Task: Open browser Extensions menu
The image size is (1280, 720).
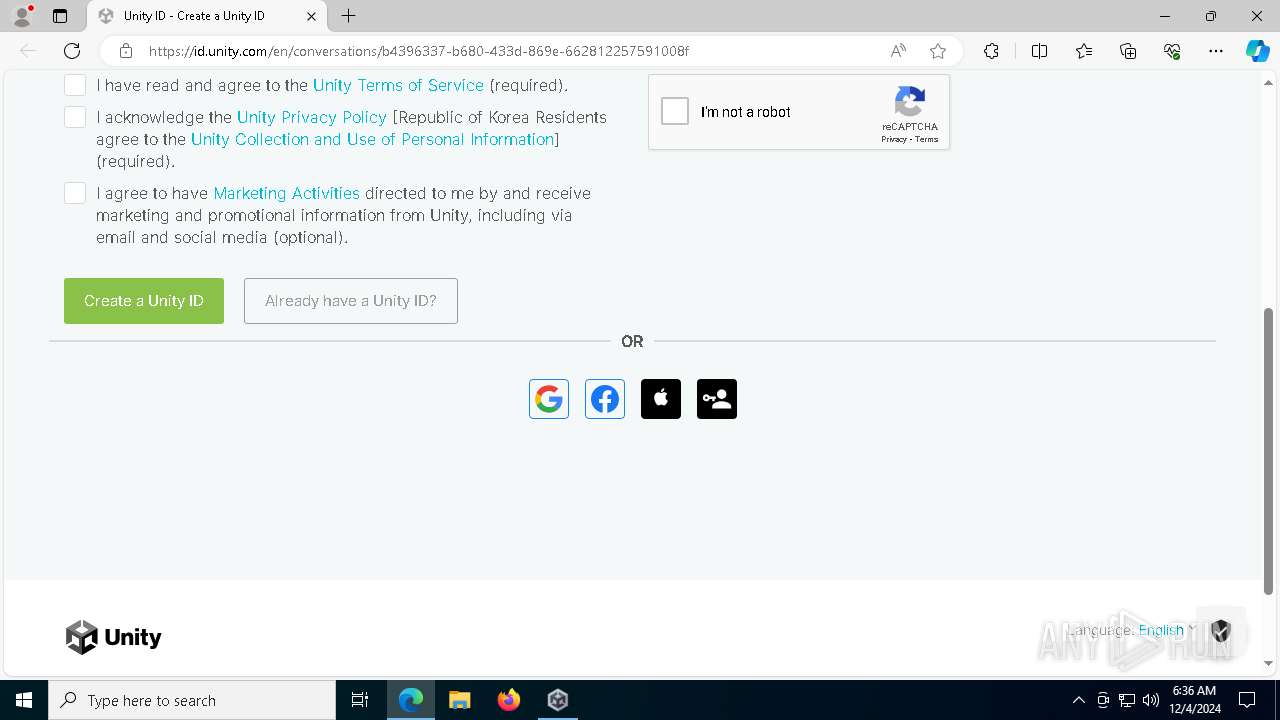Action: [991, 51]
